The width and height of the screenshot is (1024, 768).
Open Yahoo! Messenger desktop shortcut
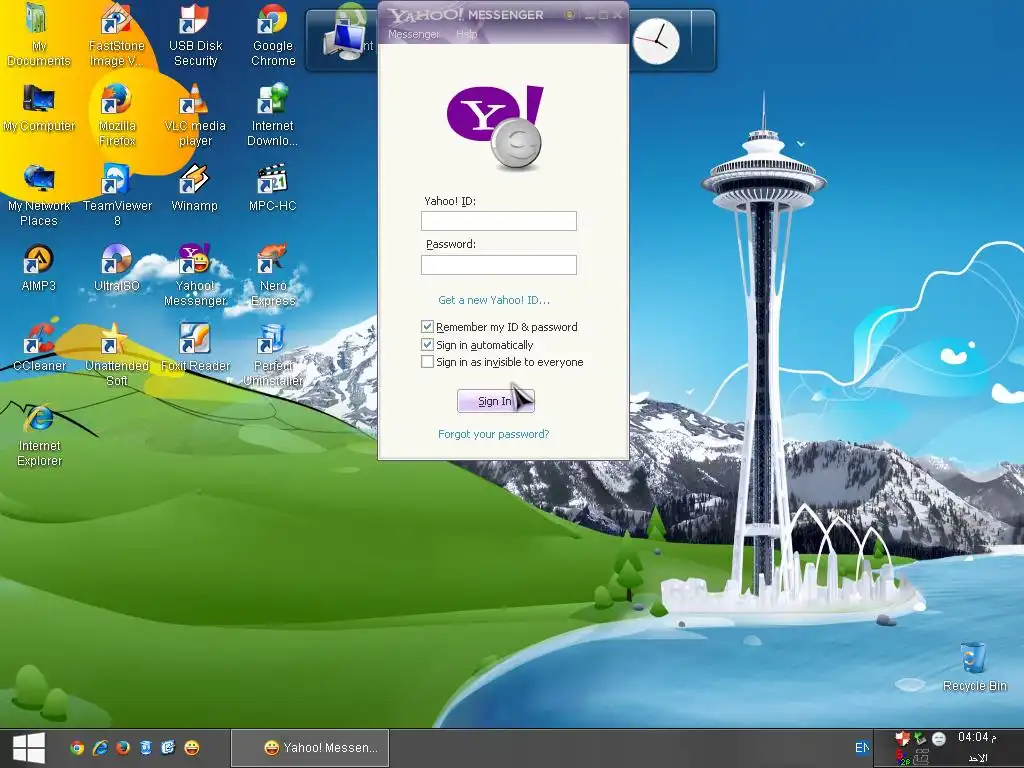click(195, 275)
